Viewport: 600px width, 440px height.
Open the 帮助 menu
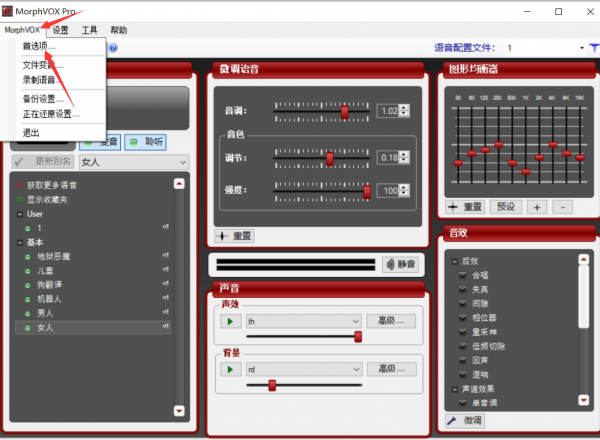pos(118,30)
